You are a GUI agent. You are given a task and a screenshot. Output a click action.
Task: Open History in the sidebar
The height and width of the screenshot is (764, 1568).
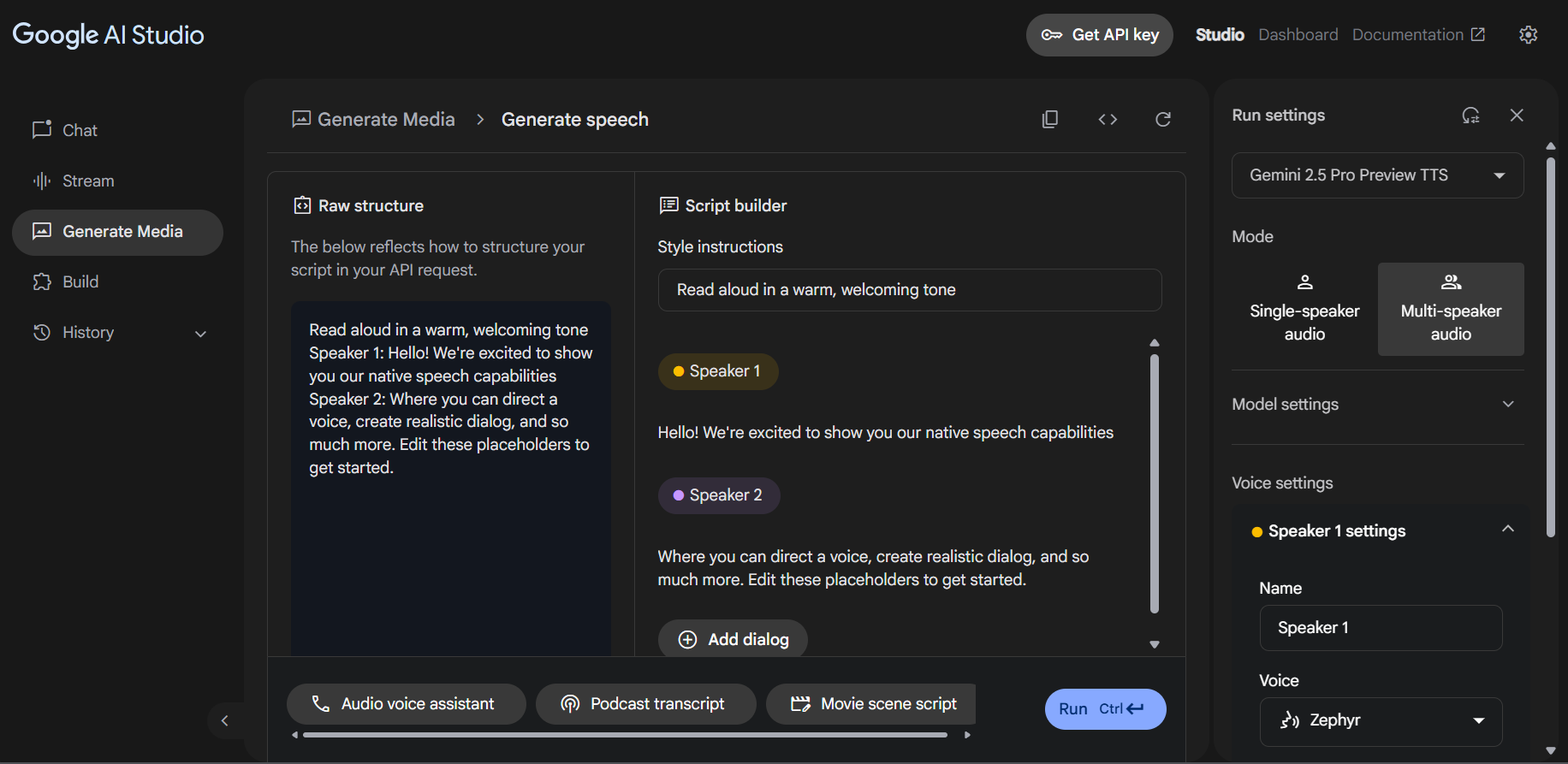tap(88, 332)
